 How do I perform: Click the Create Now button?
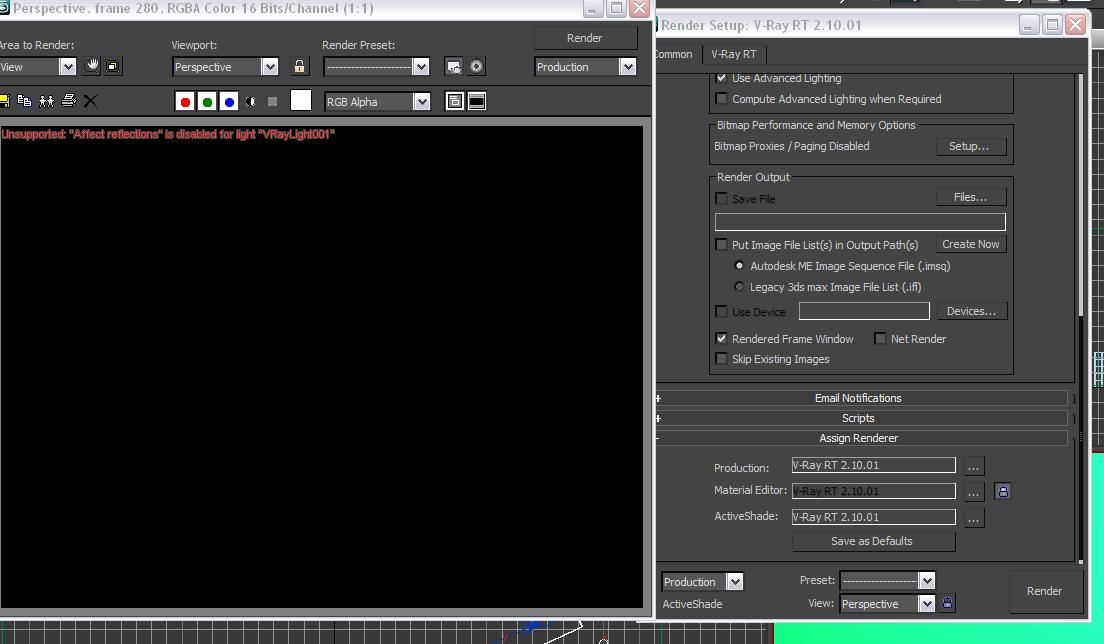coord(971,244)
